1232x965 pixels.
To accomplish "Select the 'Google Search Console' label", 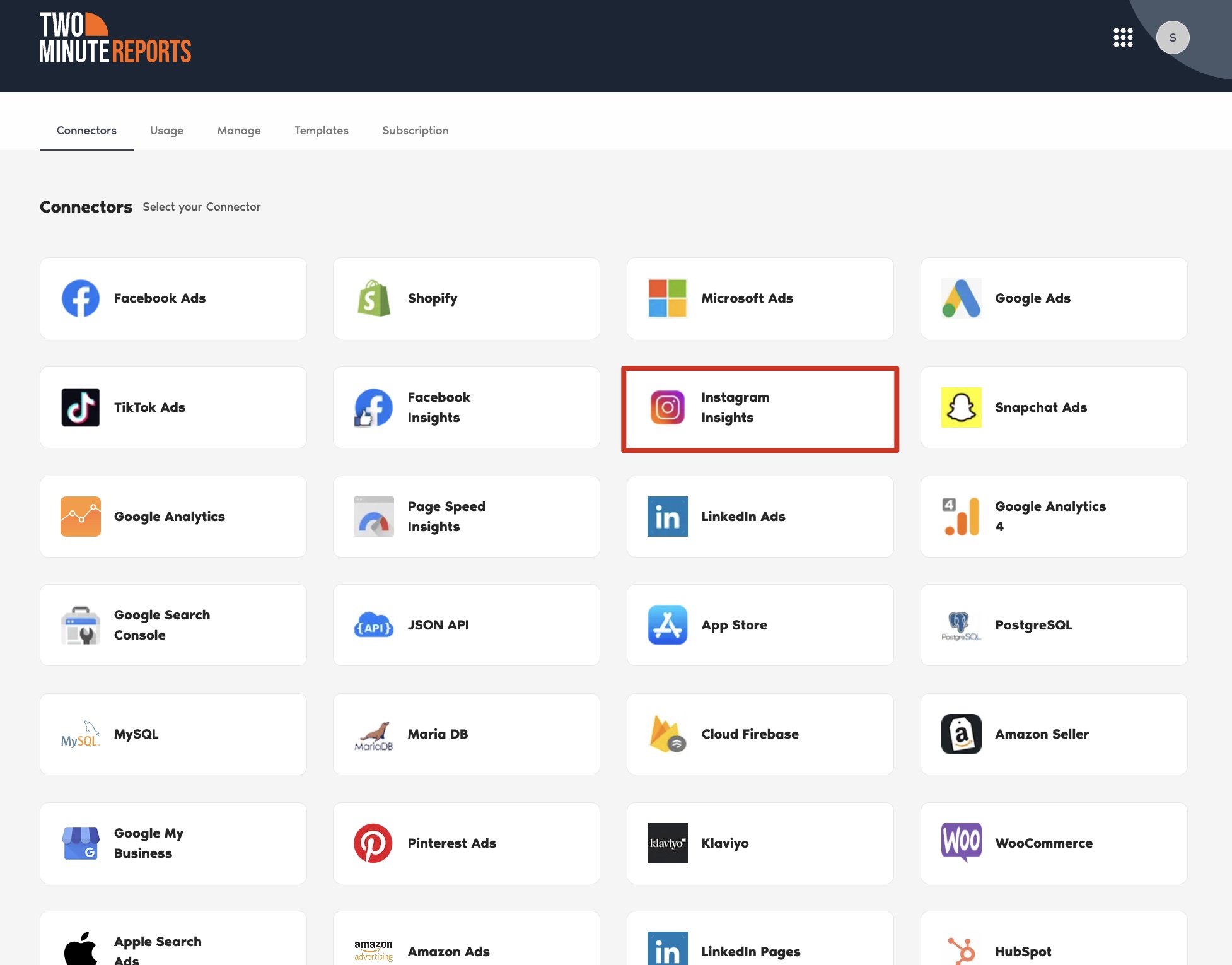I will click(x=162, y=625).
